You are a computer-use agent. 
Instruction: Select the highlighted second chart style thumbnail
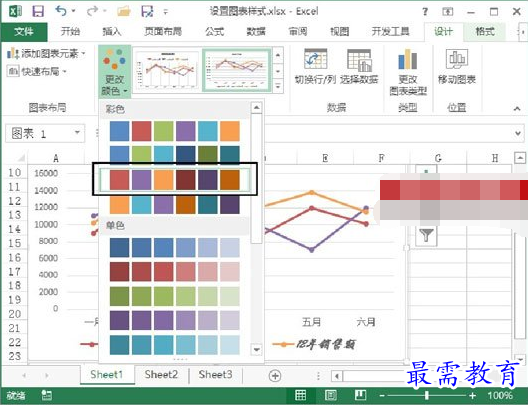pos(237,70)
